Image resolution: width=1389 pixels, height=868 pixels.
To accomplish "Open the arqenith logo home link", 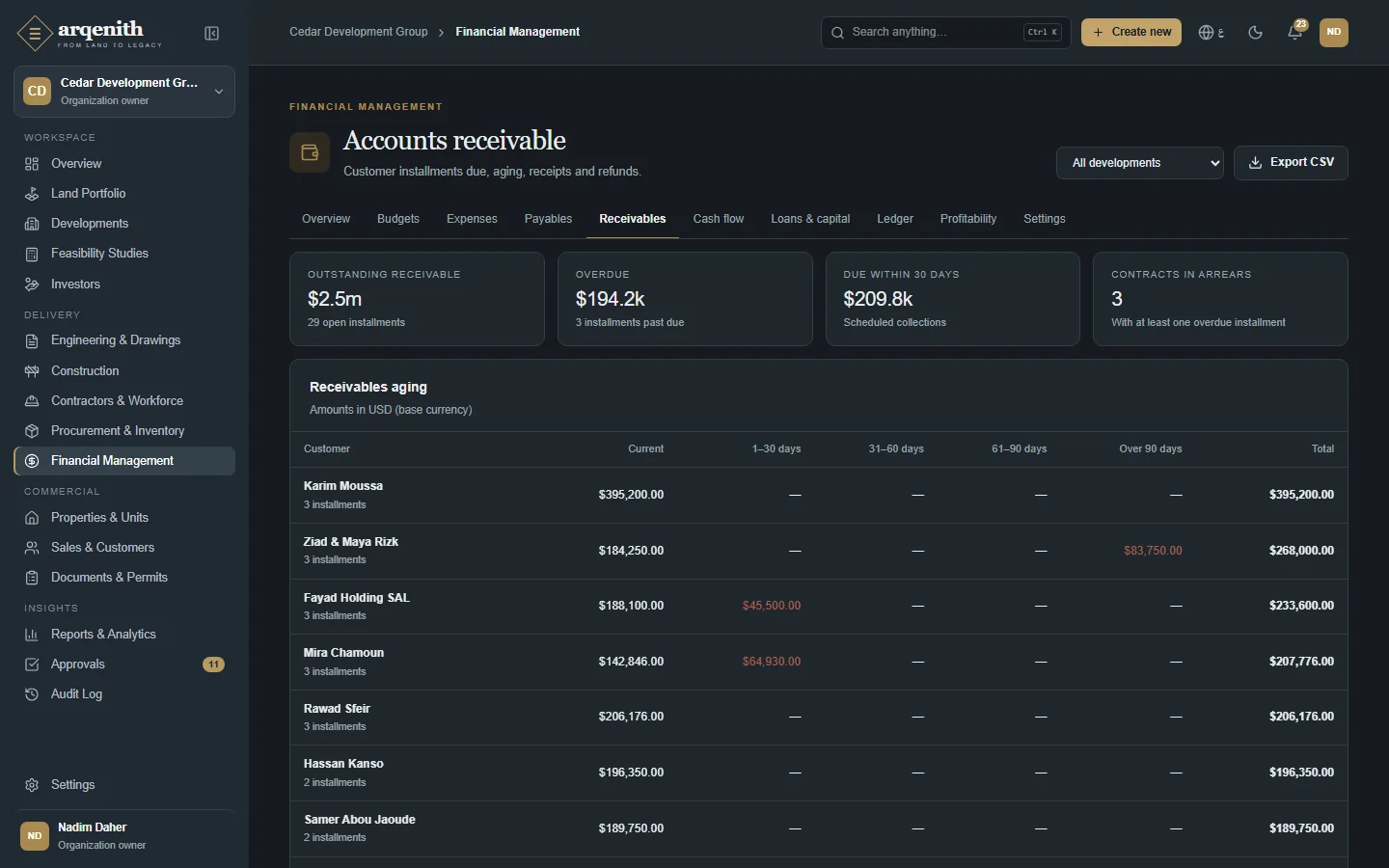I will [90, 33].
